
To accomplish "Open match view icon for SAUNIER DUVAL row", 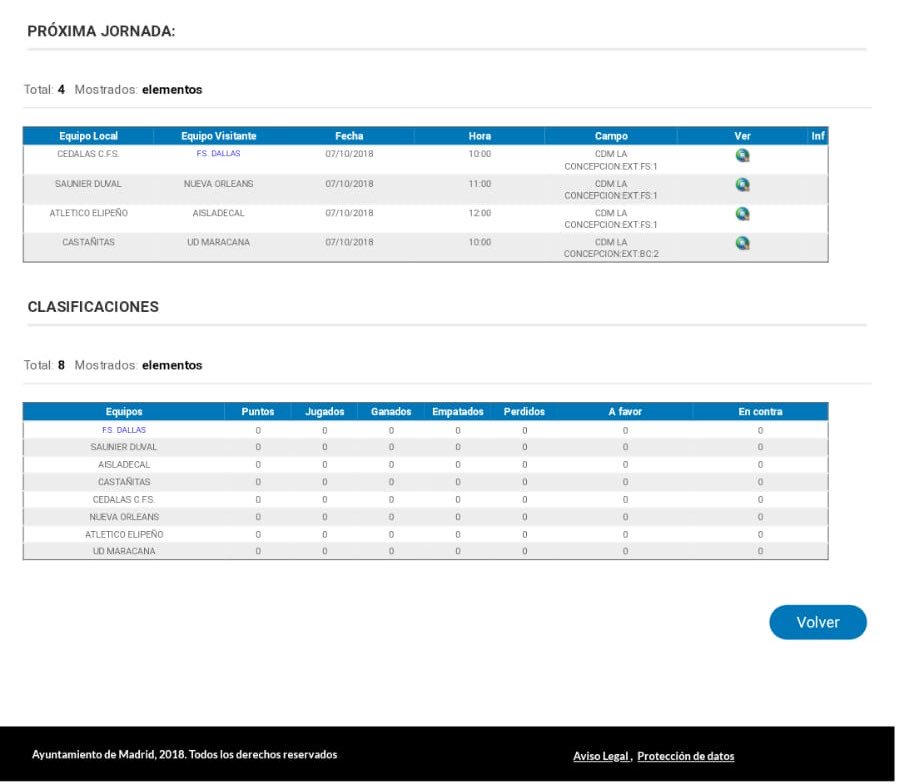I will point(744,185).
